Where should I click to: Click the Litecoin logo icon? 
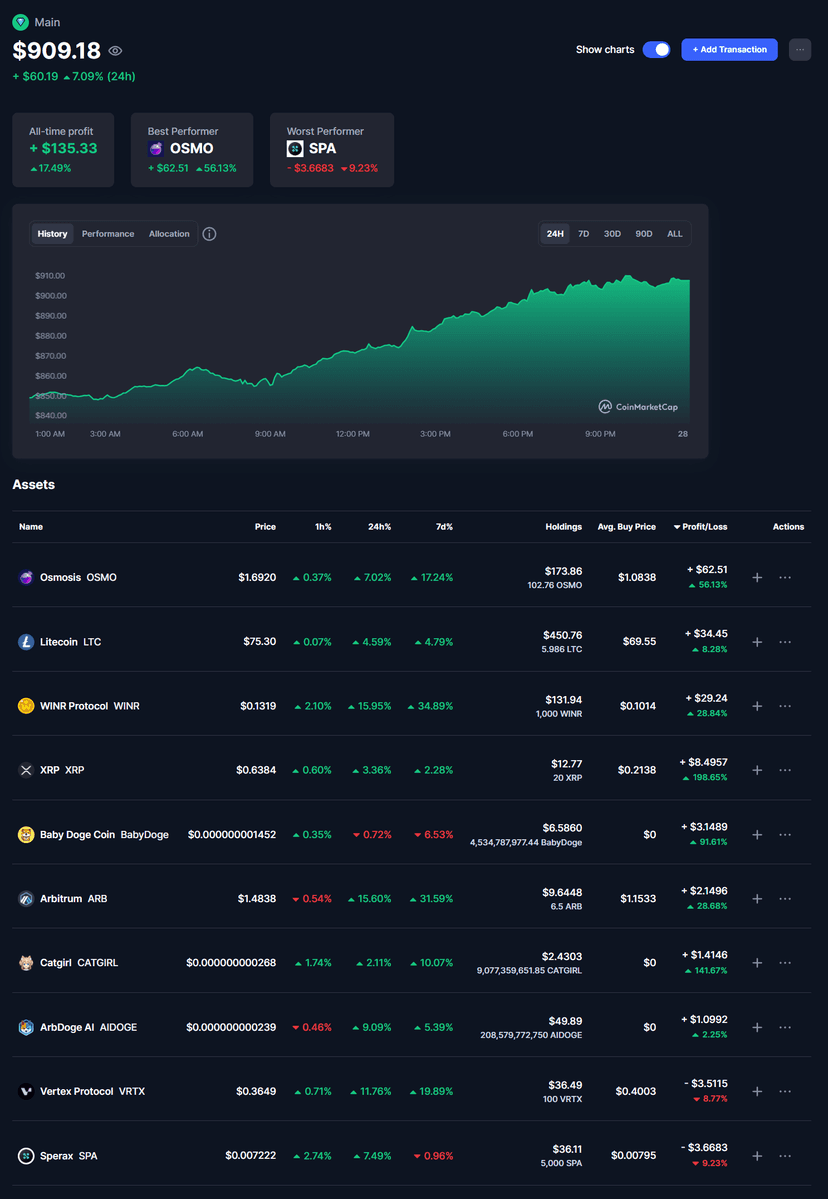[26, 642]
